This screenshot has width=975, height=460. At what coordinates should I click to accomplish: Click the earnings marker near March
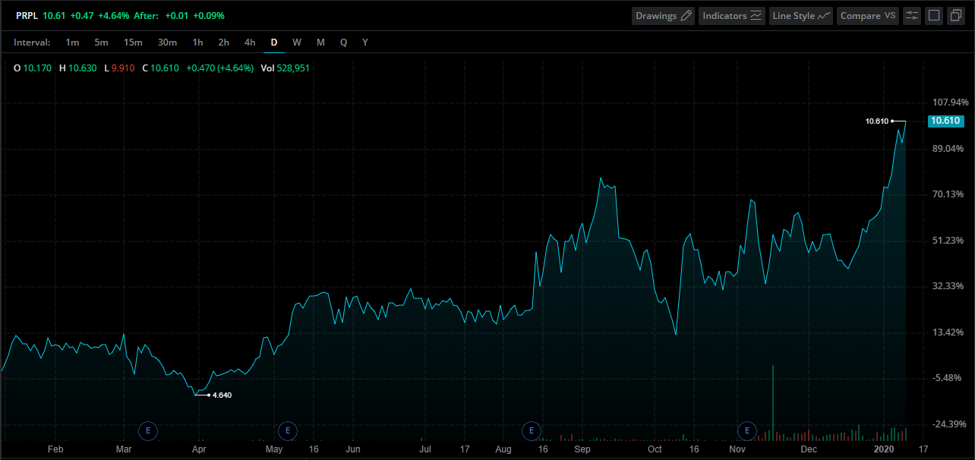pos(148,430)
